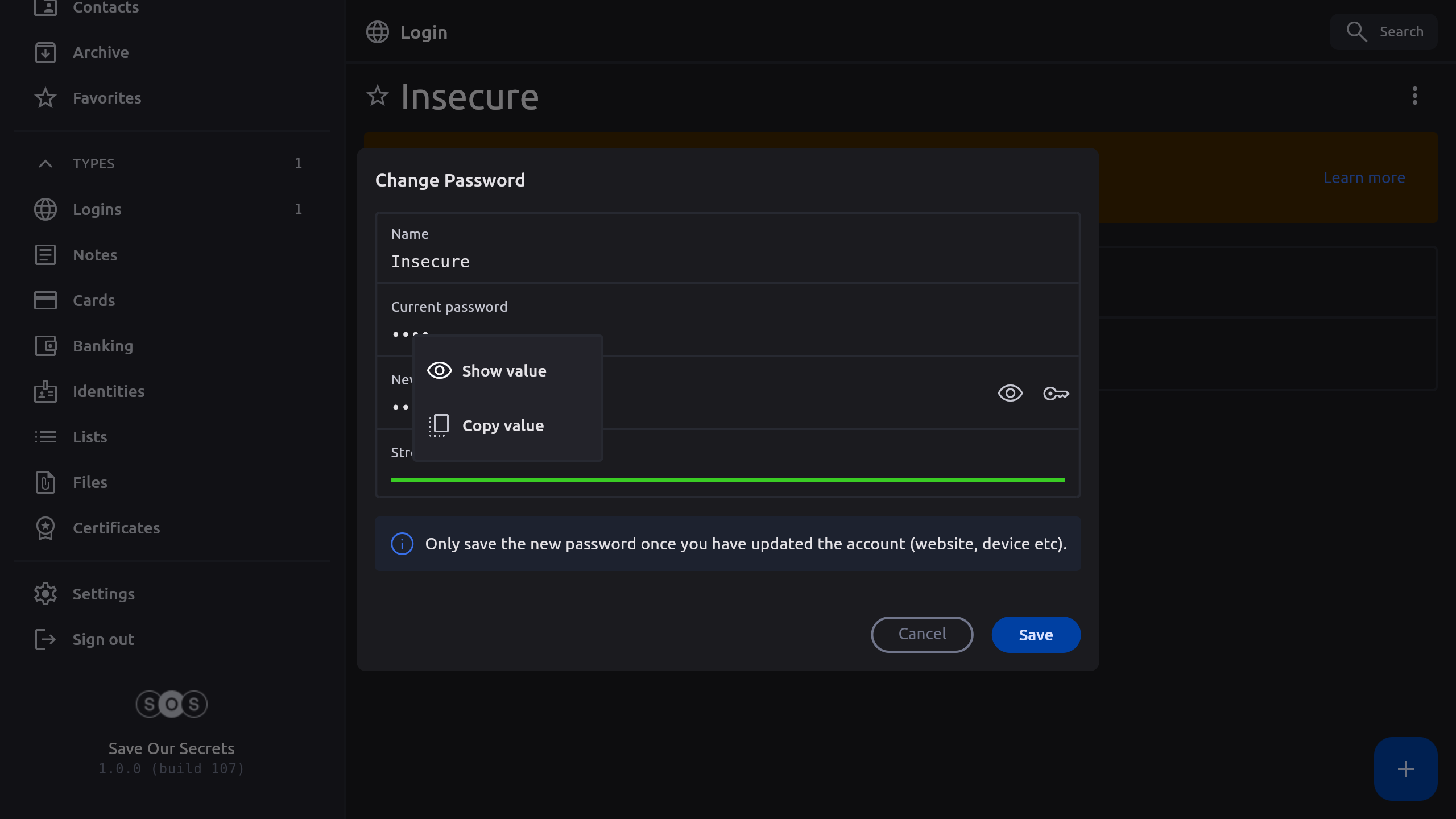Cancel the Change Password dialog
Viewport: 1456px width, 819px height.
(922, 634)
